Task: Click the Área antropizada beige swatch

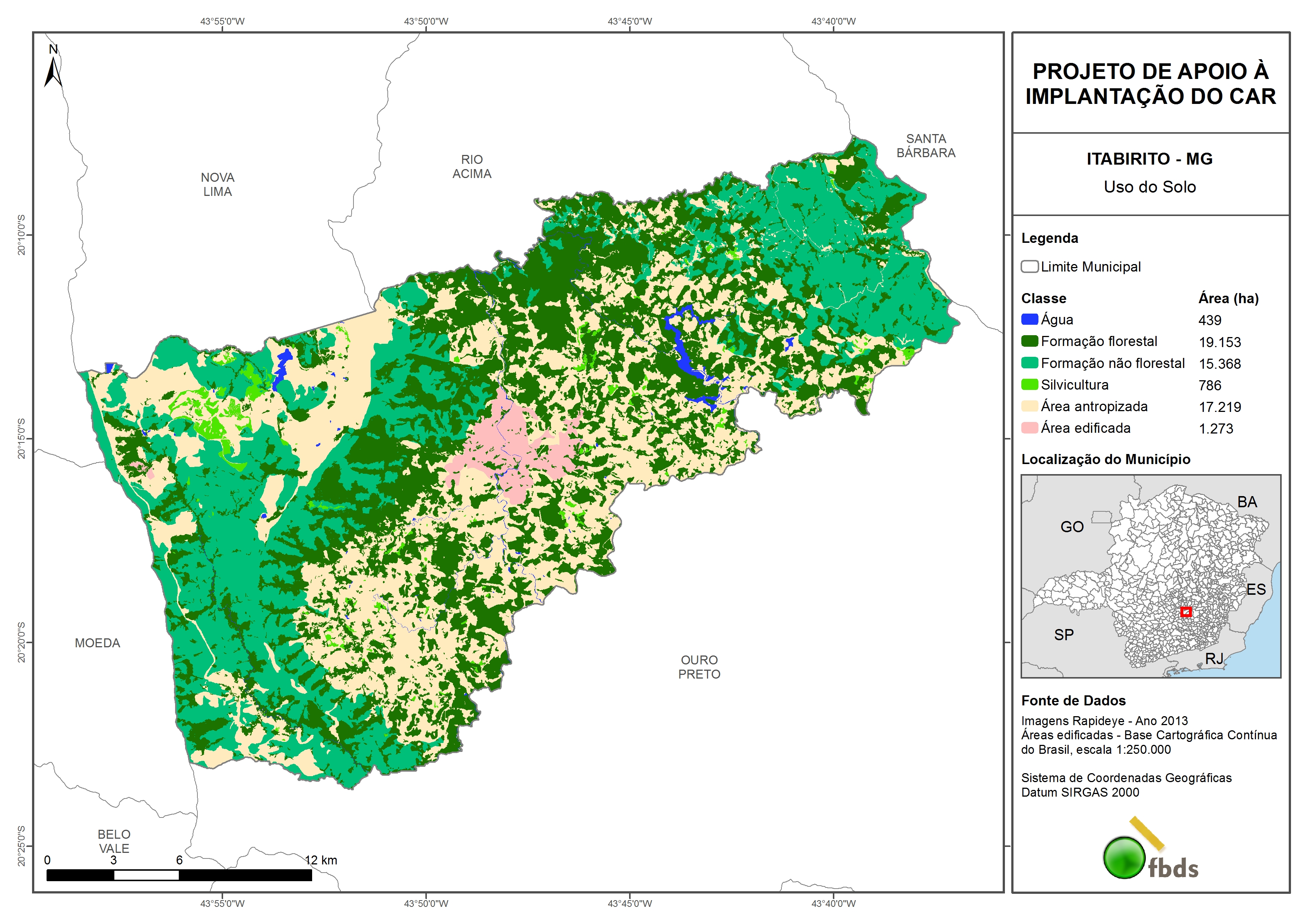Action: pos(1029,406)
